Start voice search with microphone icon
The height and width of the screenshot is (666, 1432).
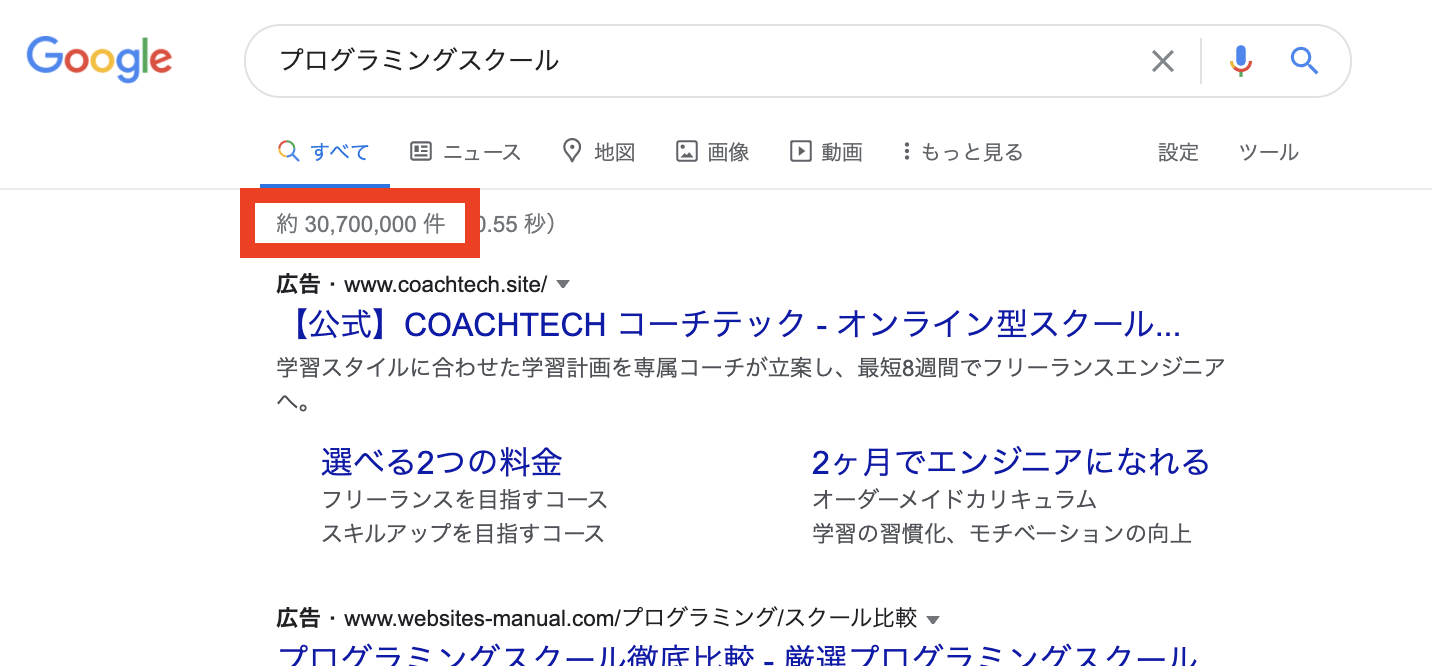[x=1240, y=62]
